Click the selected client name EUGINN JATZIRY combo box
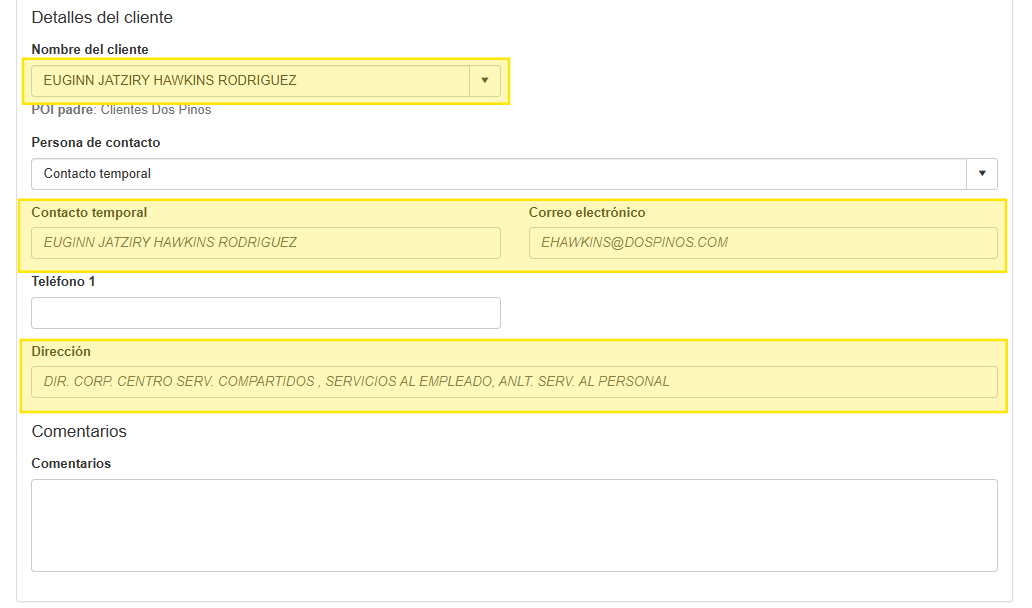Screen dimensions: 1032x608 coord(250,81)
